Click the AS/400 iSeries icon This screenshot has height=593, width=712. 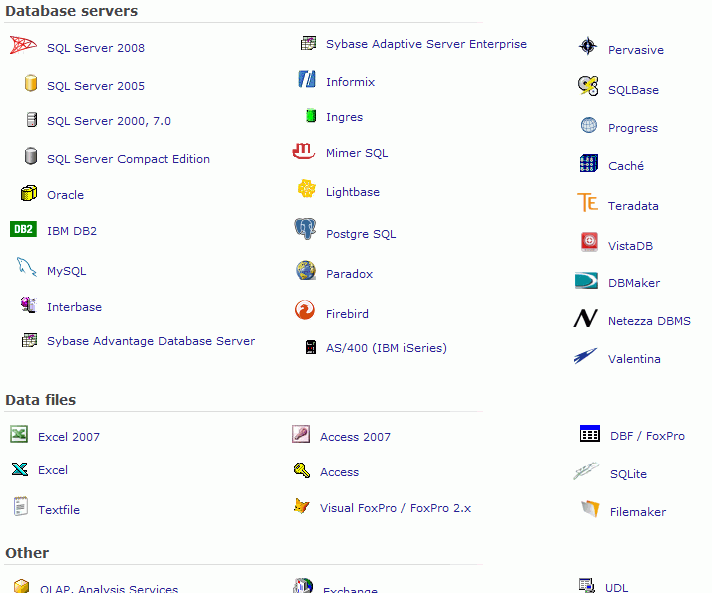(x=311, y=346)
